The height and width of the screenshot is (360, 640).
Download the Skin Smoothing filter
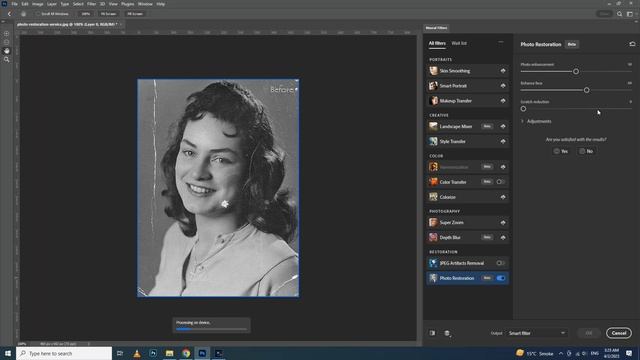(503, 71)
